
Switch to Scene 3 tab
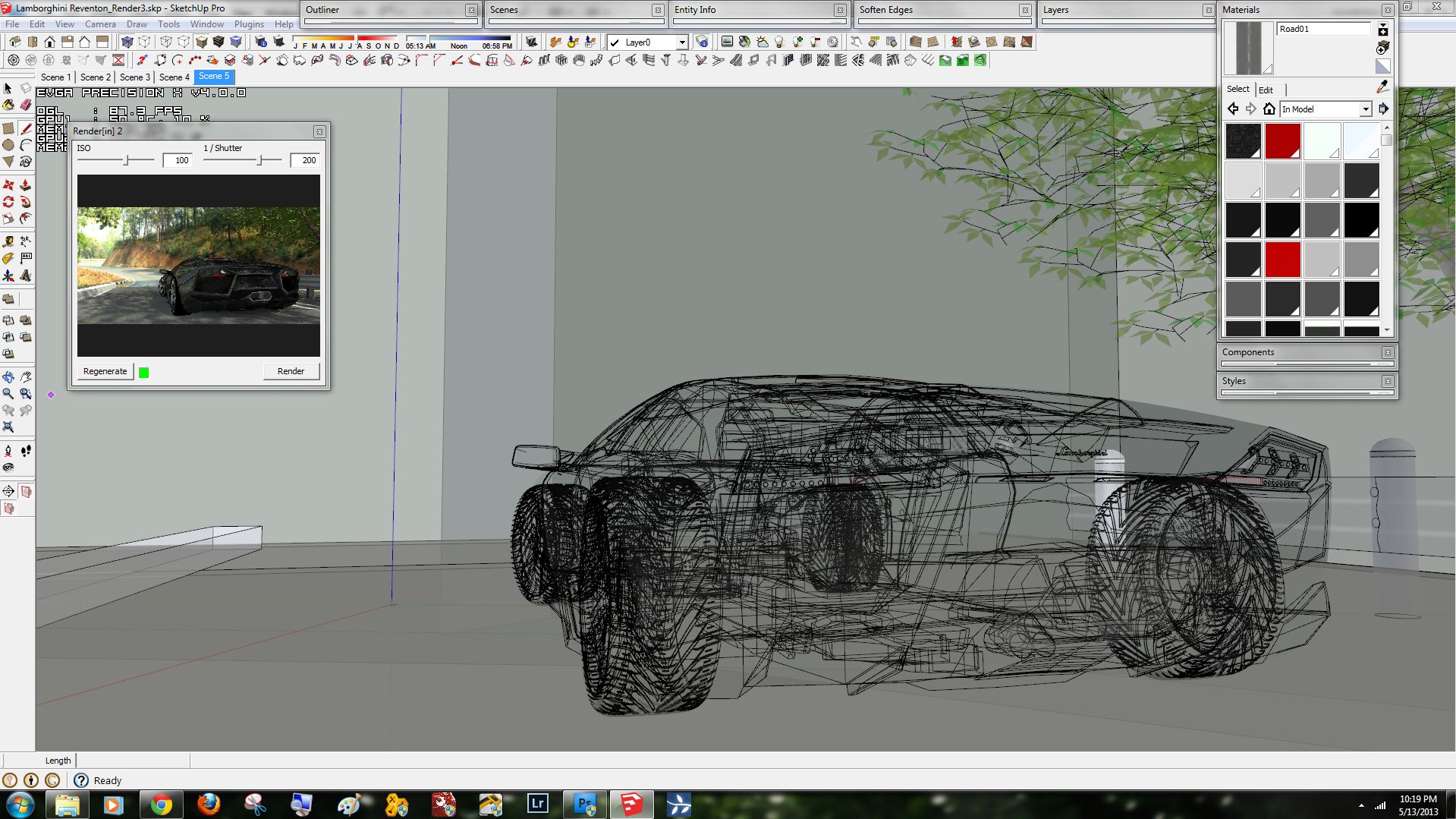tap(135, 77)
